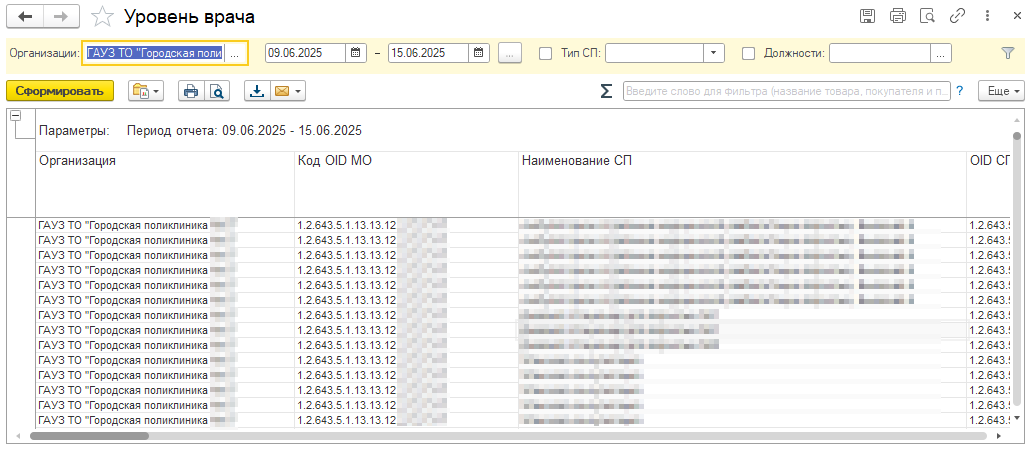This screenshot has width=1034, height=451.
Task: Expand the send by email dropdown
Action: click(x=287, y=91)
